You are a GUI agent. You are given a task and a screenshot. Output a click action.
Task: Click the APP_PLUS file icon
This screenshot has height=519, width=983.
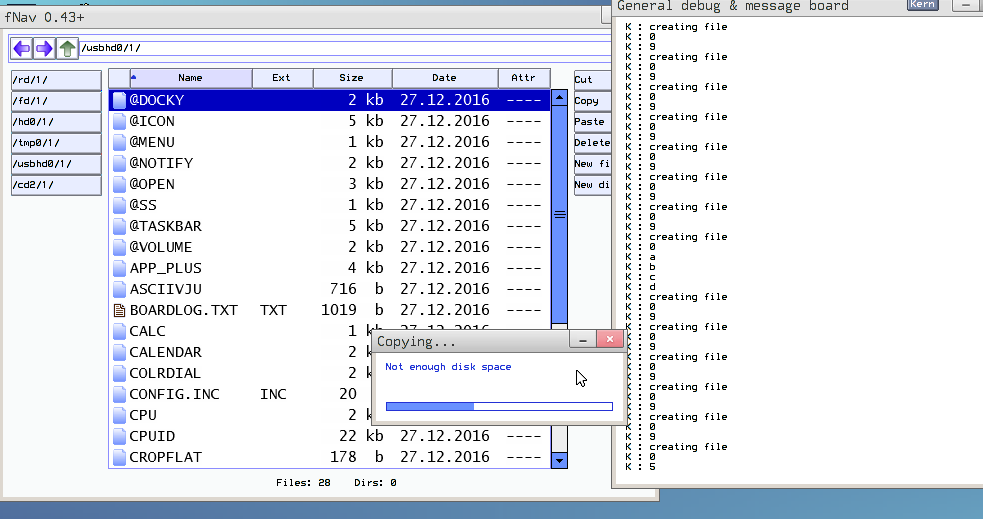[x=119, y=268]
